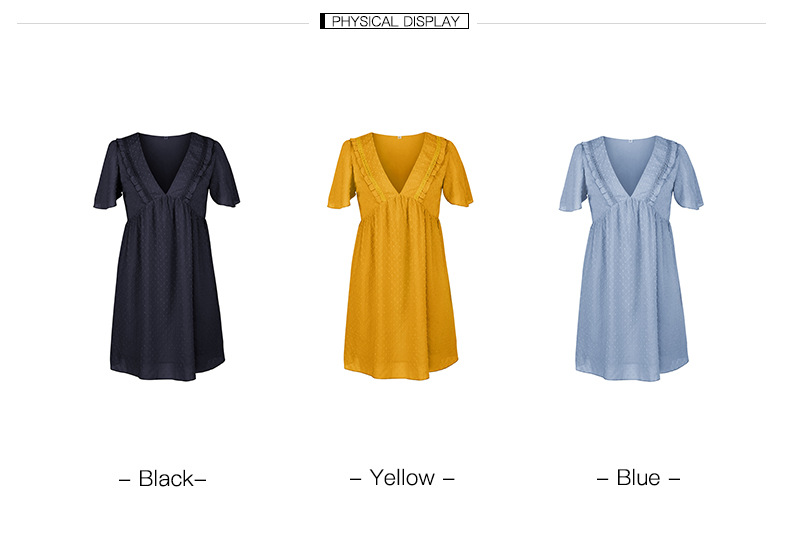Screen dimensions: 790x539
Task: Click the blue dress neckline button
Action: point(630,141)
